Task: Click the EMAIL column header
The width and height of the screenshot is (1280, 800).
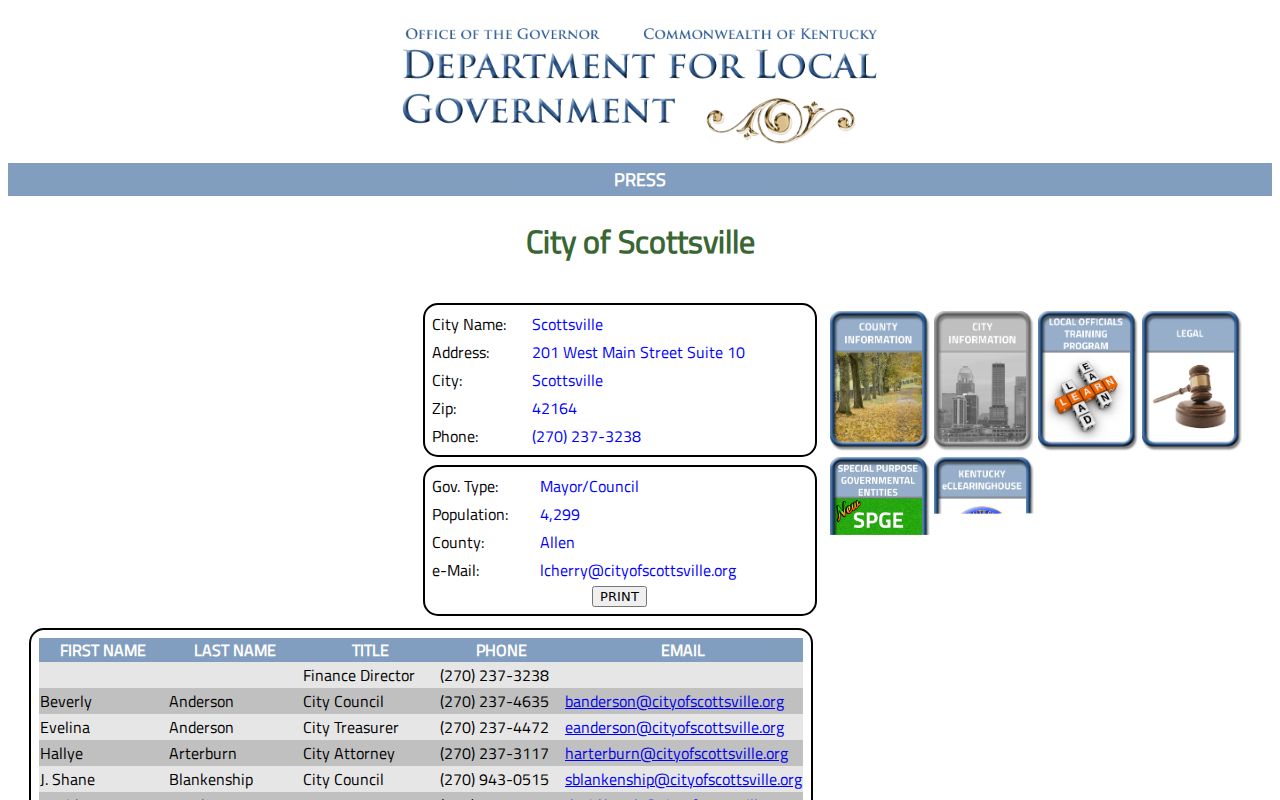Action: (x=683, y=651)
